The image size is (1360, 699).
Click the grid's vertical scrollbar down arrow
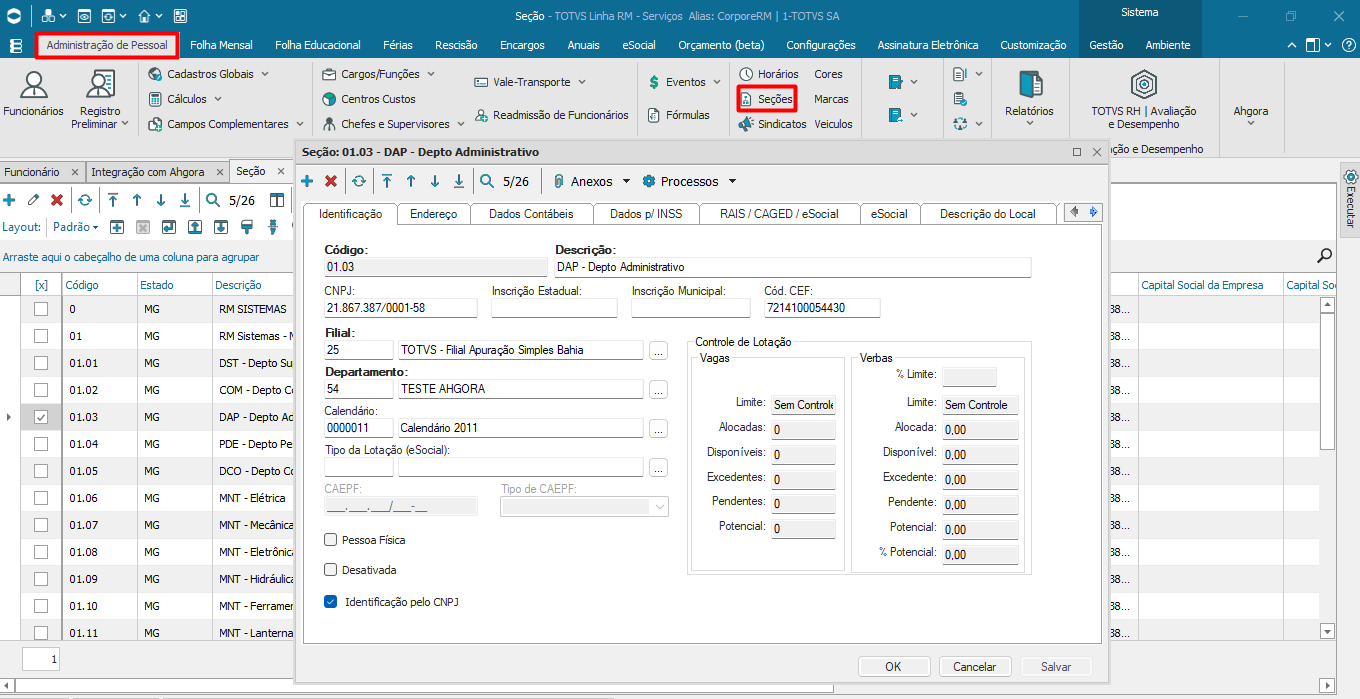1327,631
